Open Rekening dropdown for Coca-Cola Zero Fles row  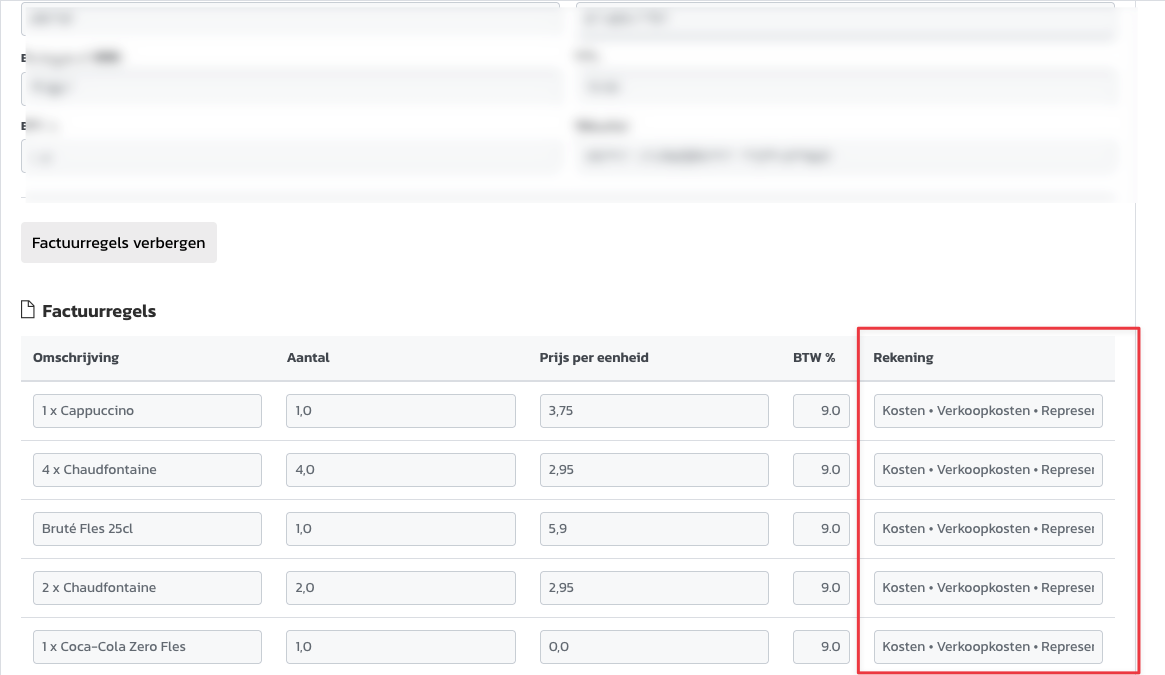987,647
